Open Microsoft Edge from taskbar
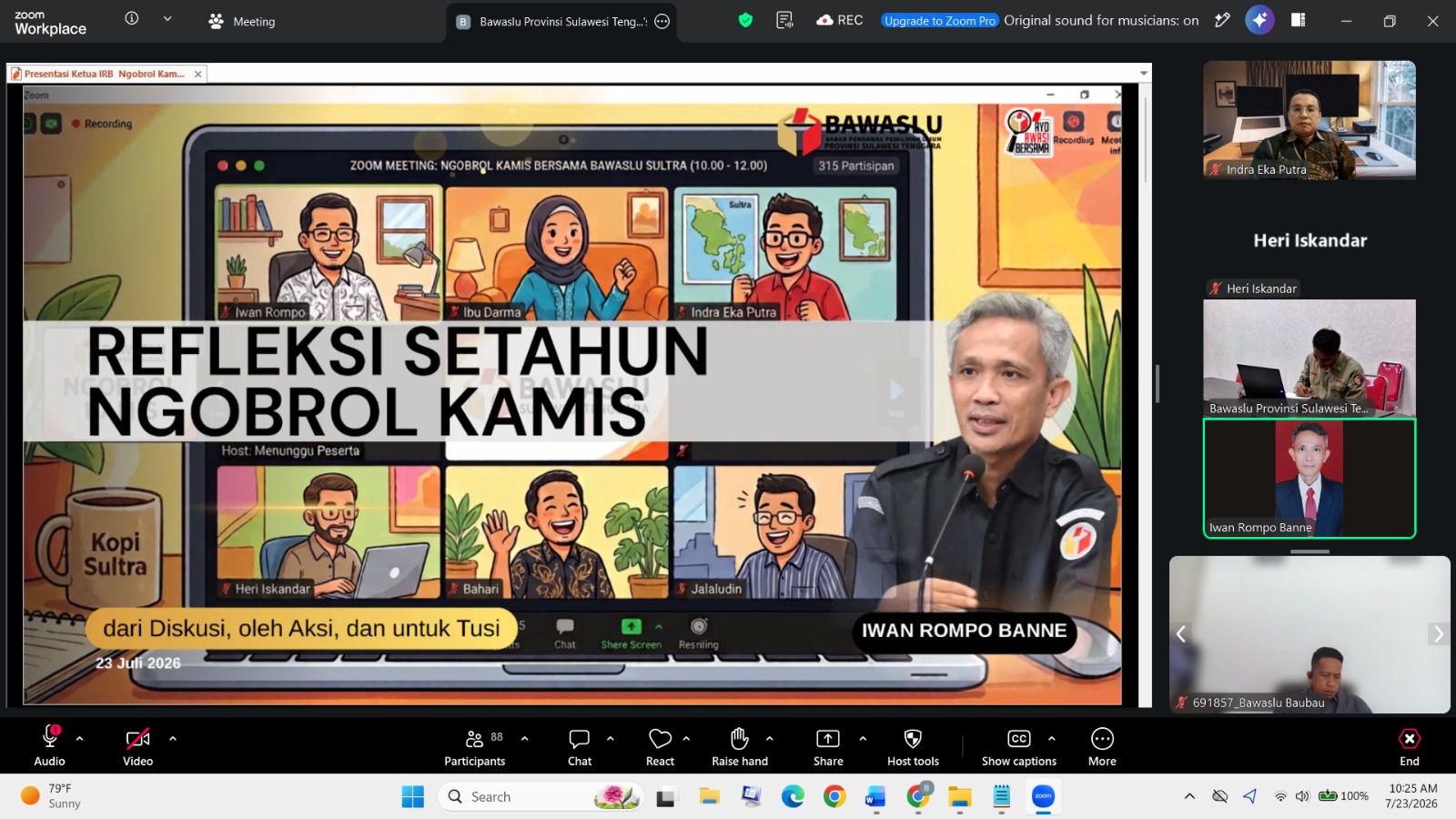The height and width of the screenshot is (819, 1456). [793, 797]
